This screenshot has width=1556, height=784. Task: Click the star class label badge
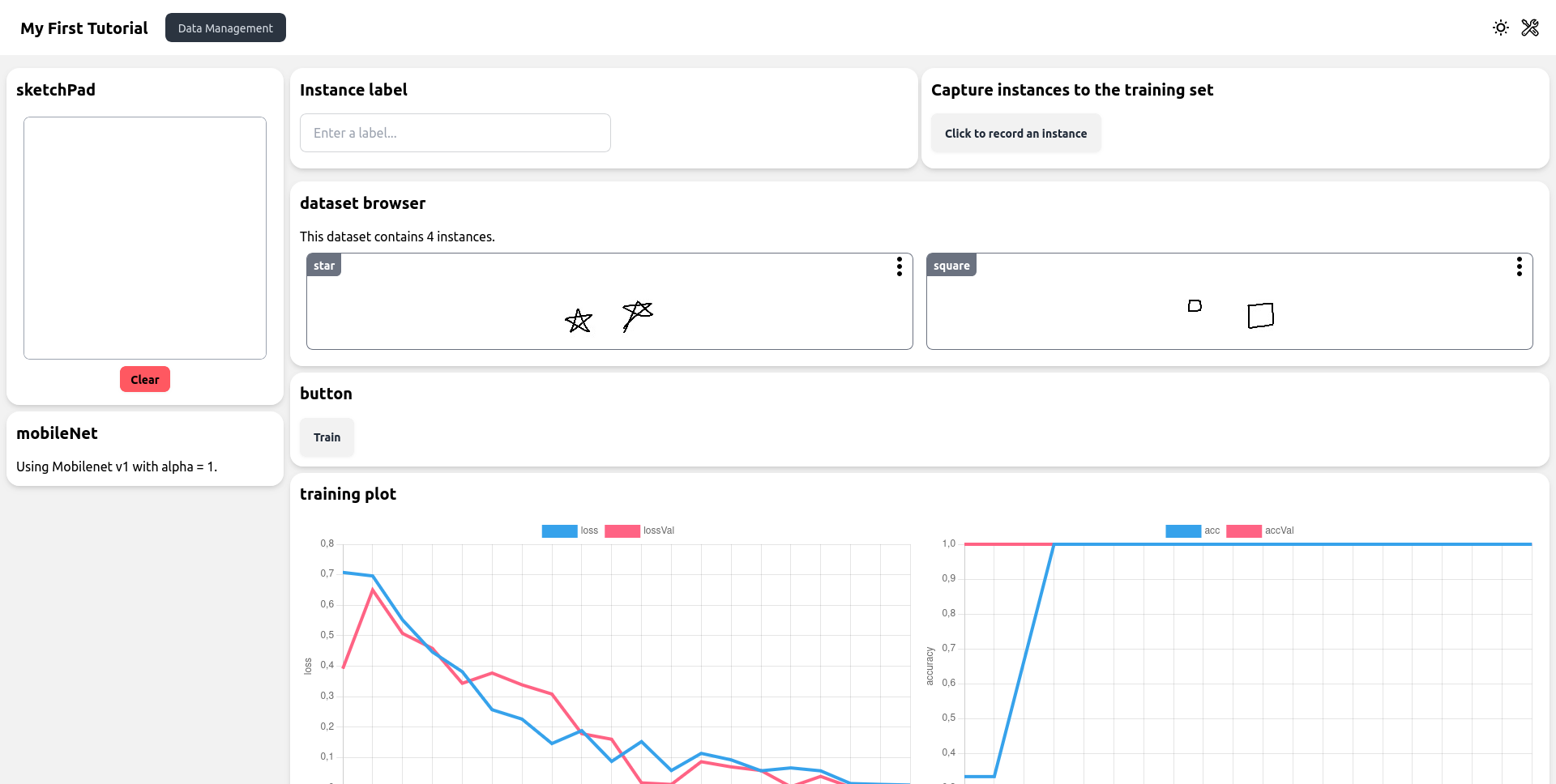(x=324, y=266)
